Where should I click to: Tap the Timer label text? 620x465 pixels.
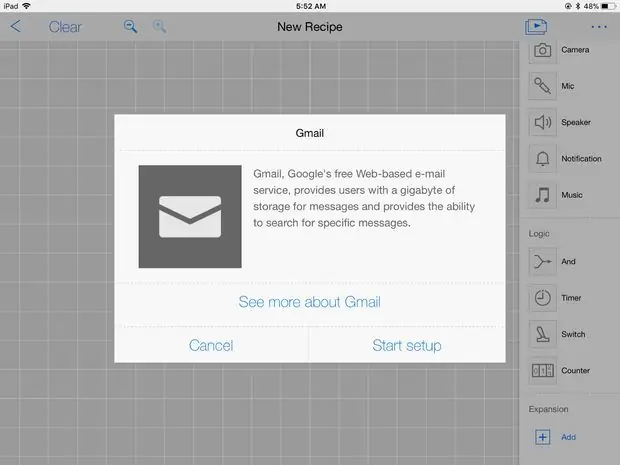571,298
